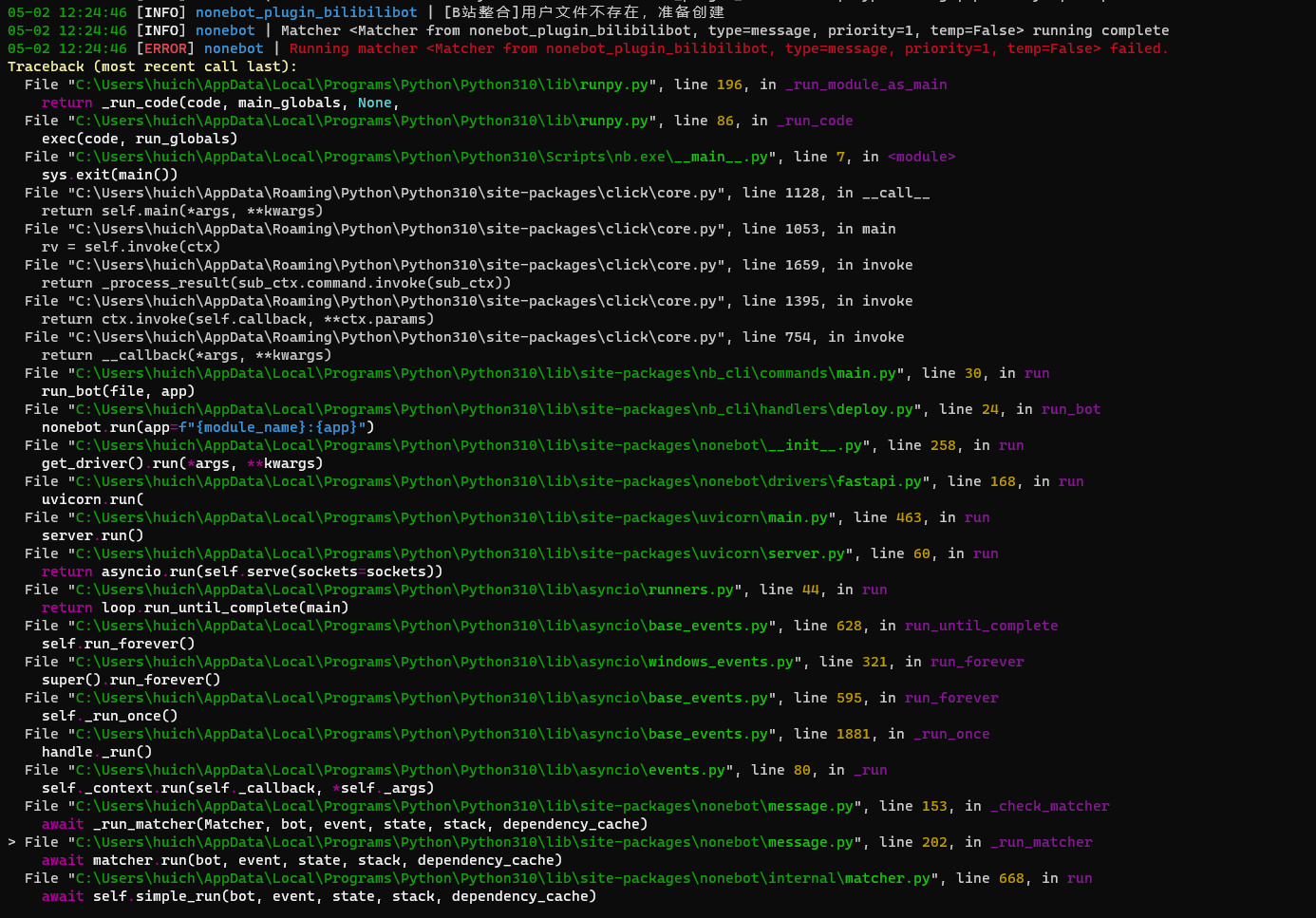Click the Traceback (most recent call last) heading
This screenshot has width=1316, height=918.
(x=150, y=66)
